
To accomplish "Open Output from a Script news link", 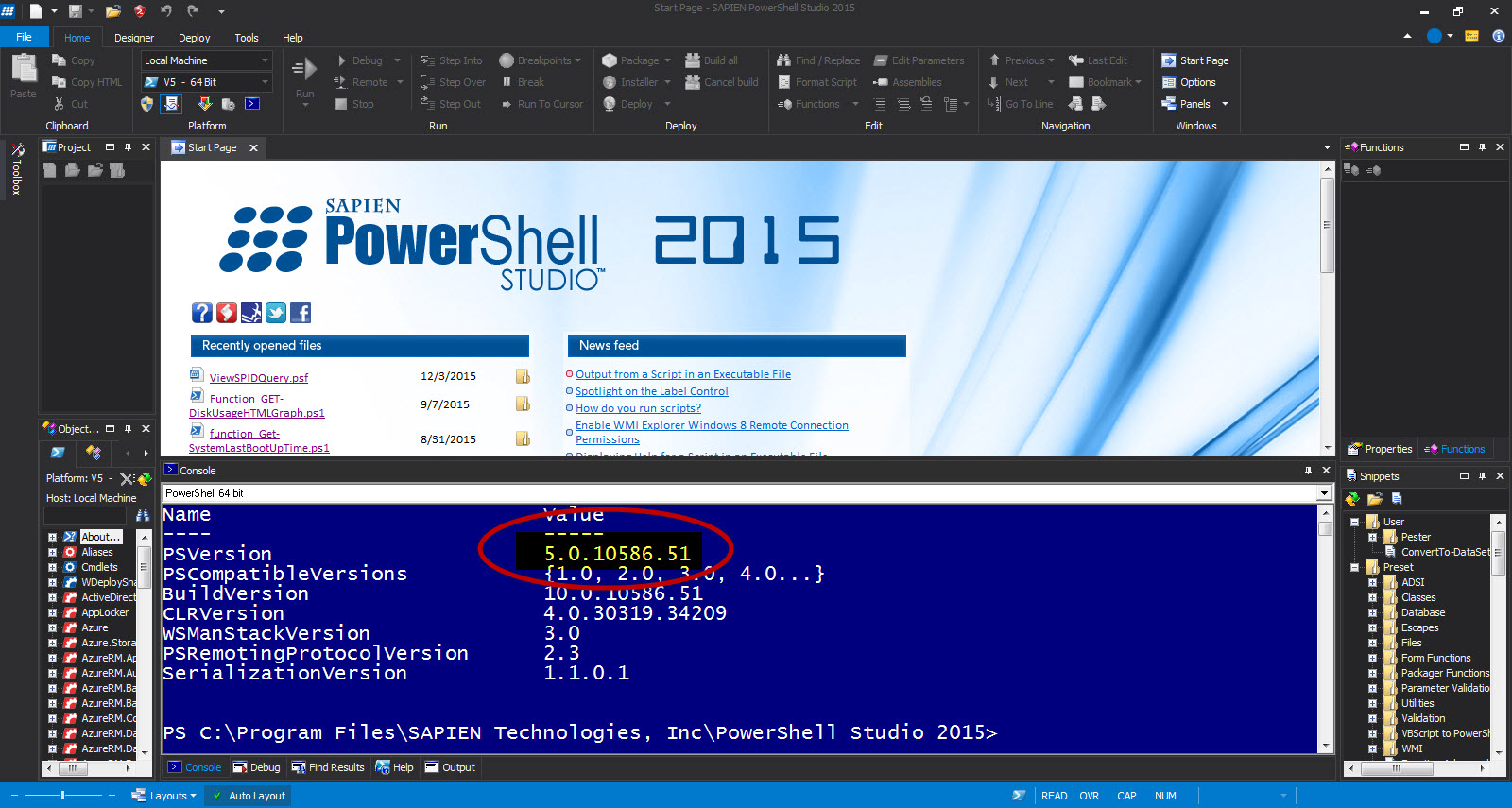I will coord(683,374).
